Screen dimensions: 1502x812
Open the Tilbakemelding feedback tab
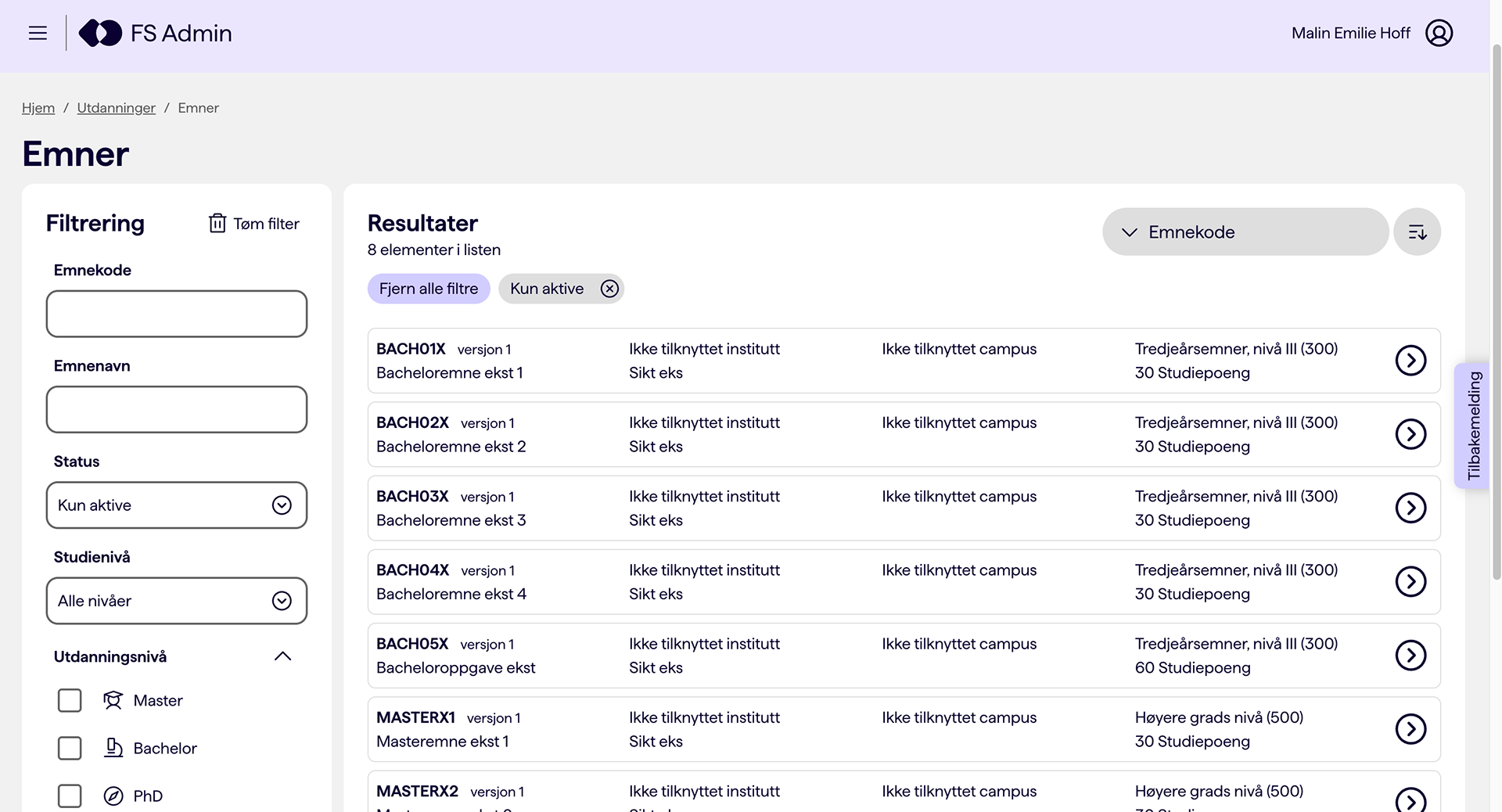point(1473,426)
